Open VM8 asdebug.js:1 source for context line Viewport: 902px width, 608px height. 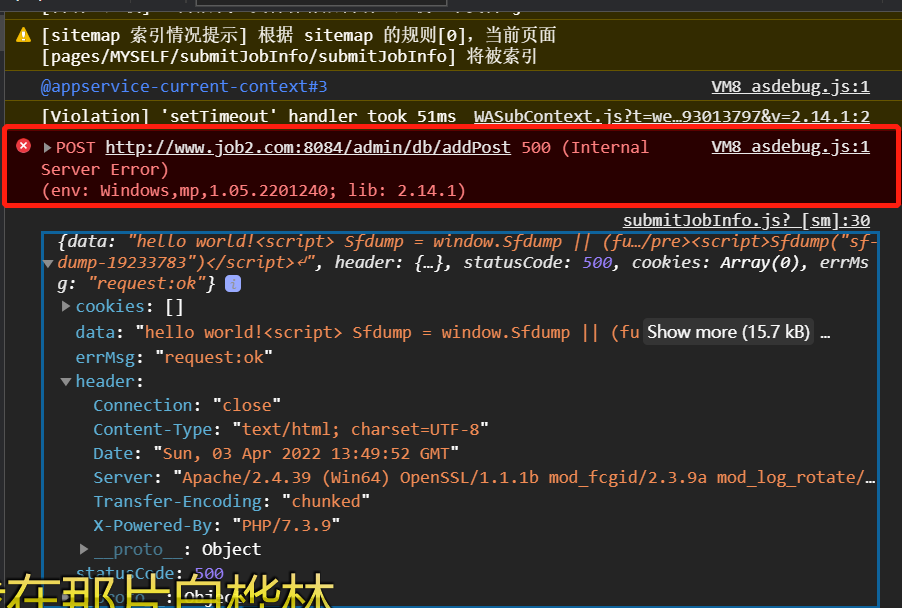(x=790, y=87)
